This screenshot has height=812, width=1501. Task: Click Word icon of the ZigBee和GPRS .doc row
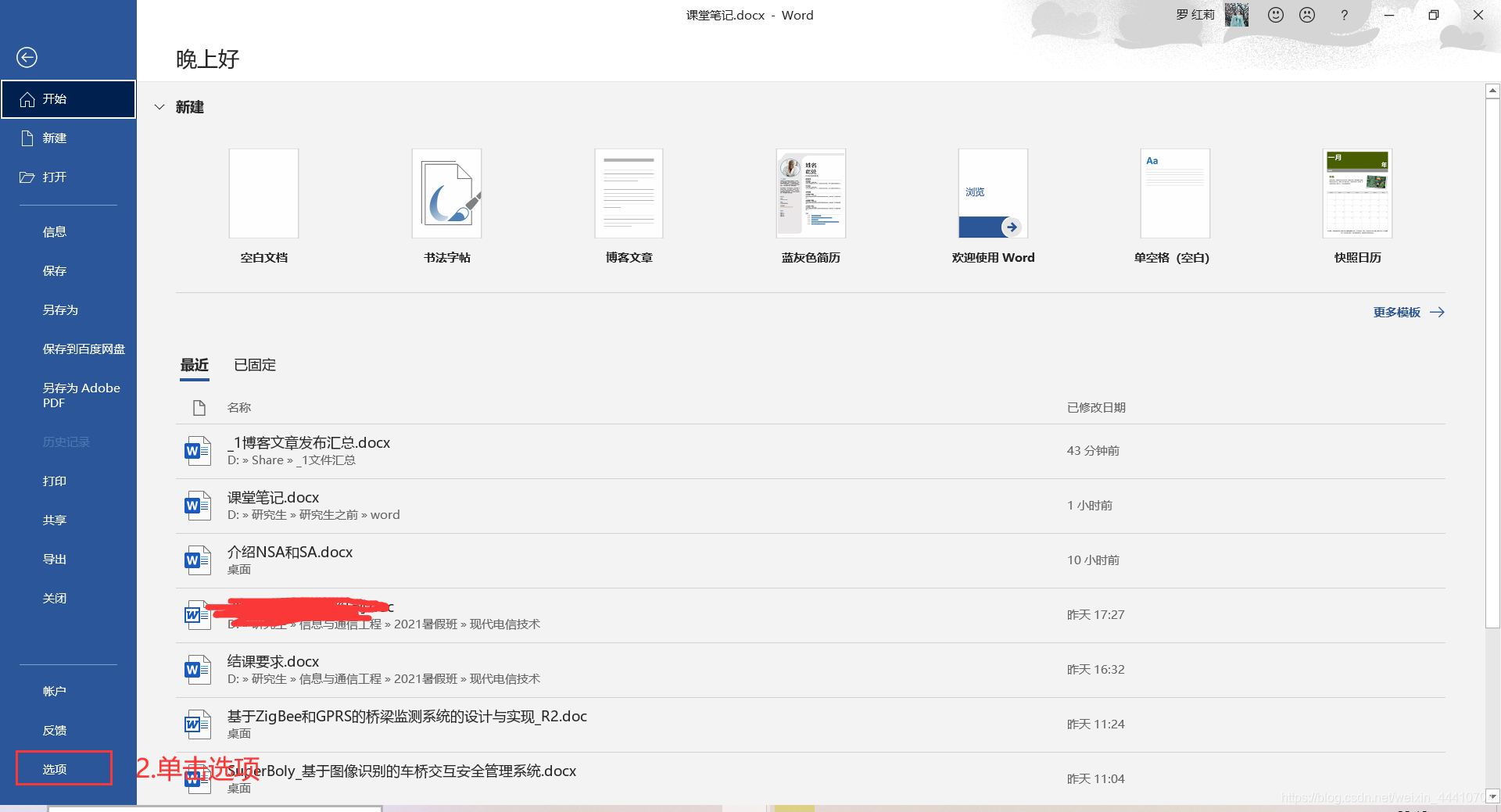tap(198, 724)
